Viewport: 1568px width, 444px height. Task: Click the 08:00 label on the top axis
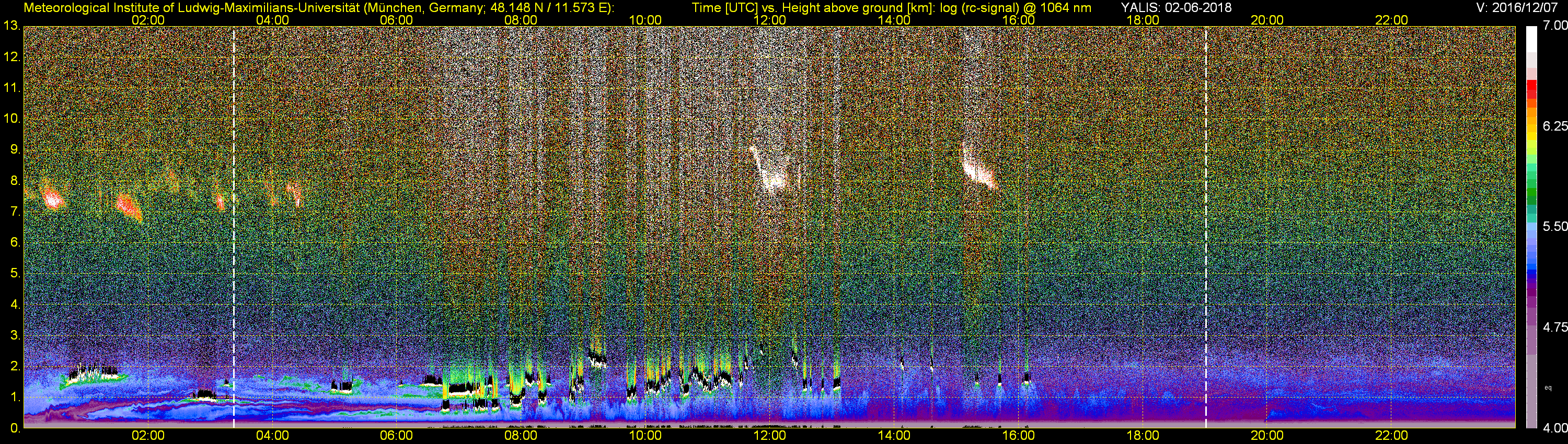(521, 19)
